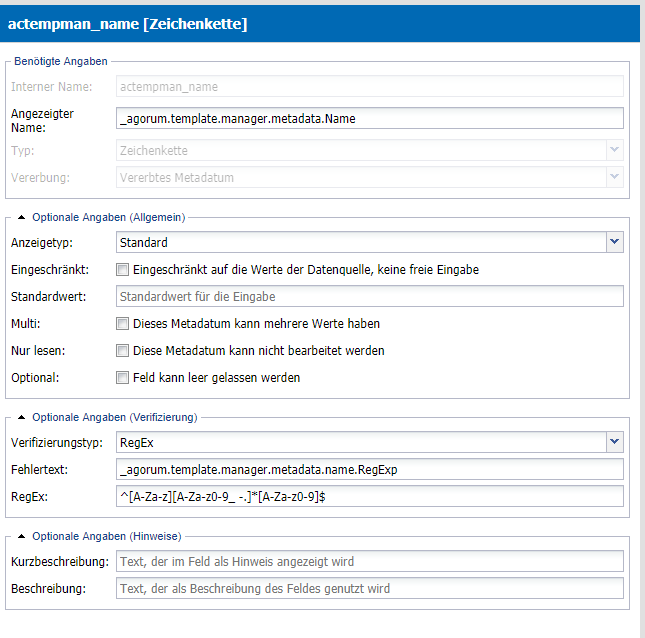This screenshot has height=638, width=645.
Task: Click into the Standardwert input field
Action: pyautogui.click(x=369, y=296)
